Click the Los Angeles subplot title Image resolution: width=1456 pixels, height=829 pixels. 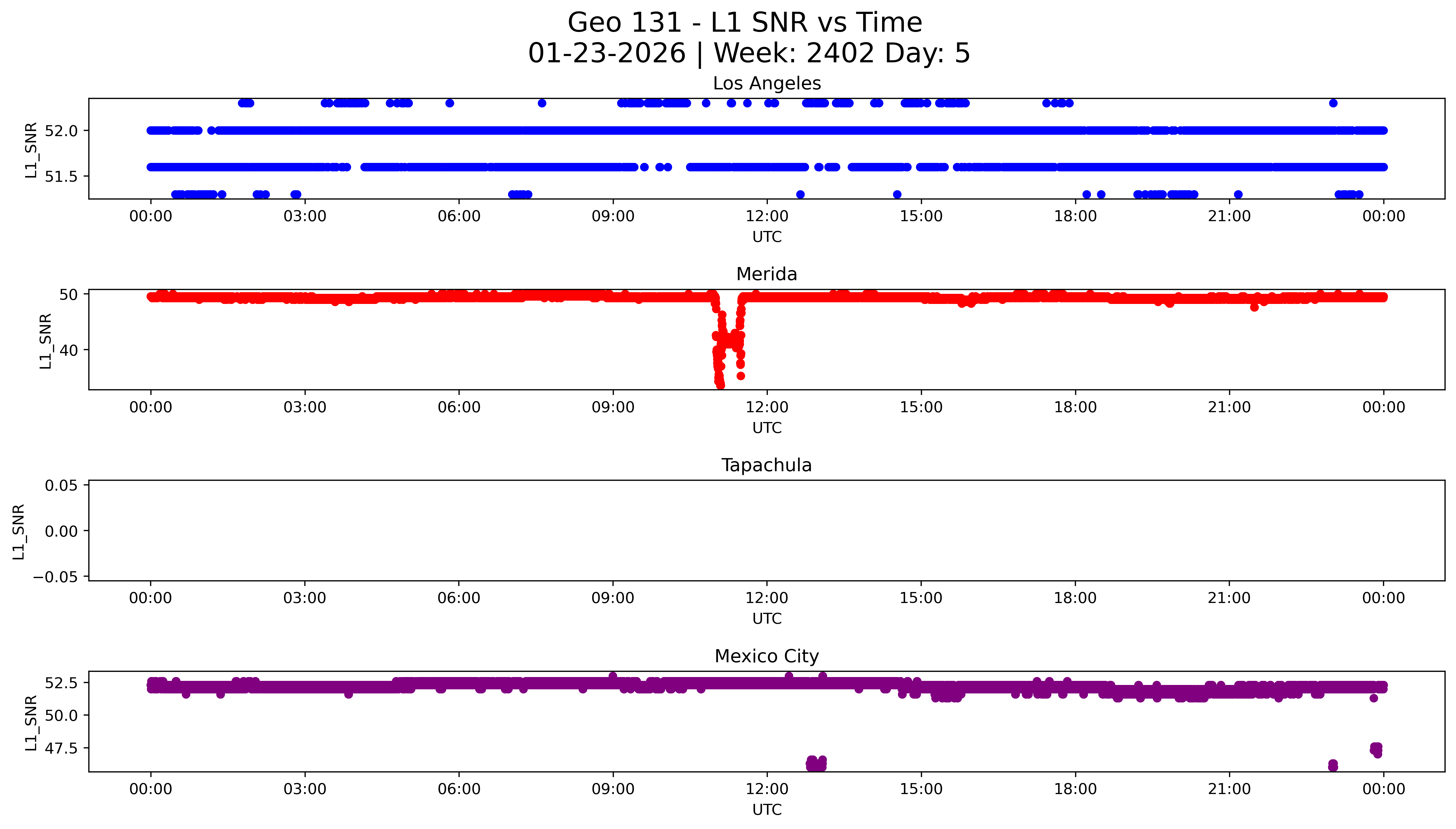point(766,84)
